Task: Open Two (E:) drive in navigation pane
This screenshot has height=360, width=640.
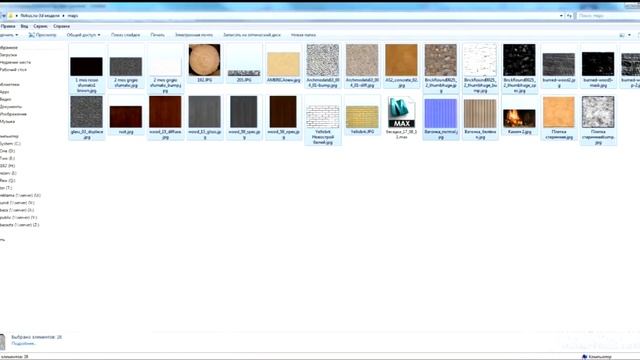Action: click(7, 158)
